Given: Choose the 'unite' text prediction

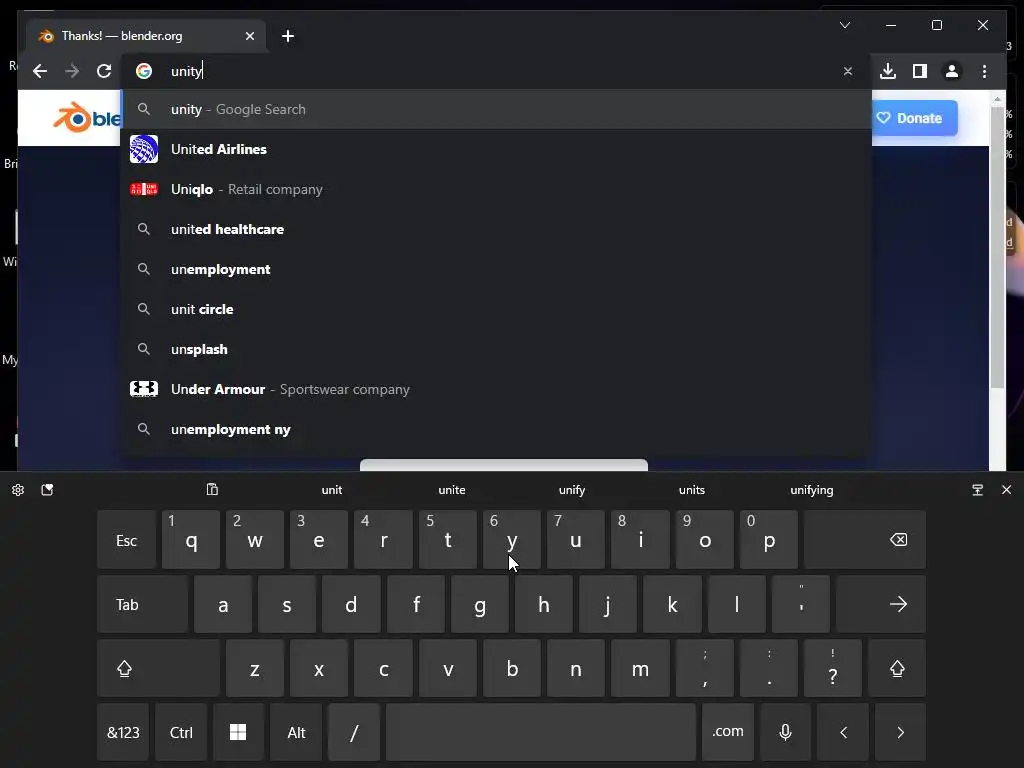Looking at the screenshot, I should click(x=452, y=490).
